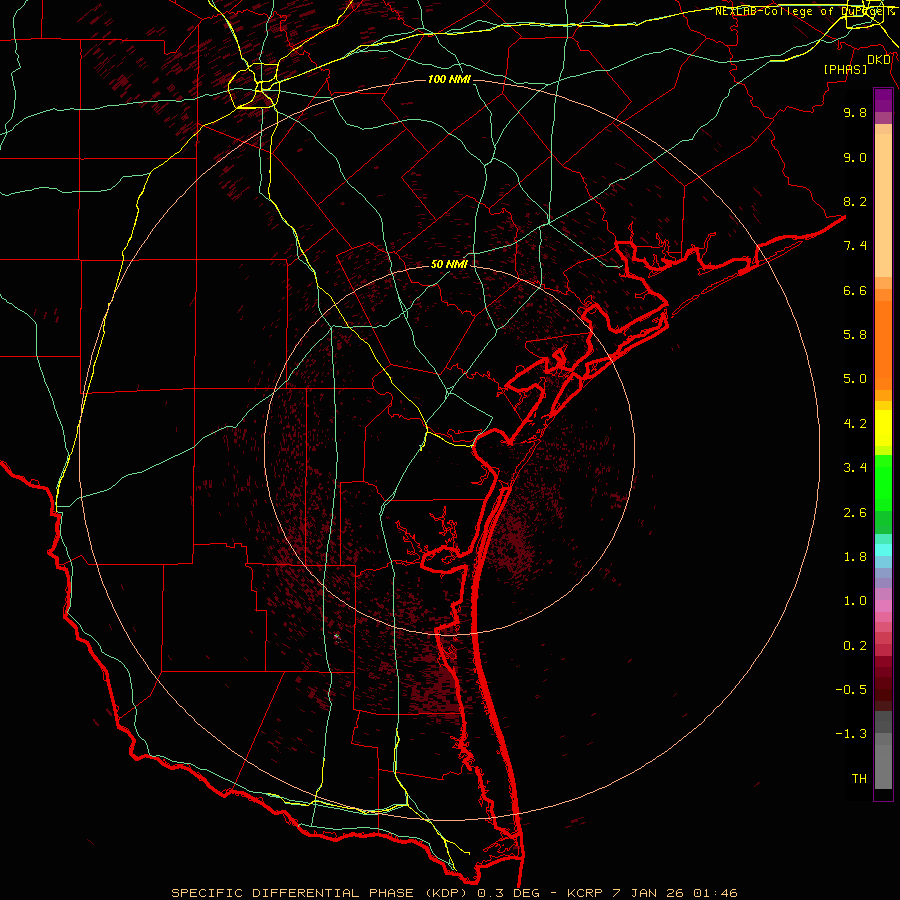Click the "100 NMI" range ring label
The width and height of the screenshot is (900, 900).
[449, 79]
